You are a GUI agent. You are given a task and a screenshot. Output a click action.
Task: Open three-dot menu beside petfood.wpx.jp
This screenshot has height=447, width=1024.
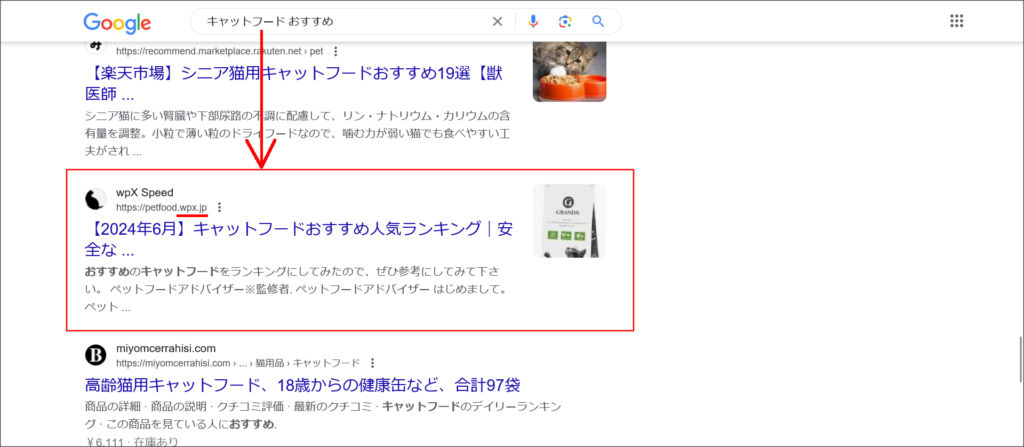pos(220,208)
